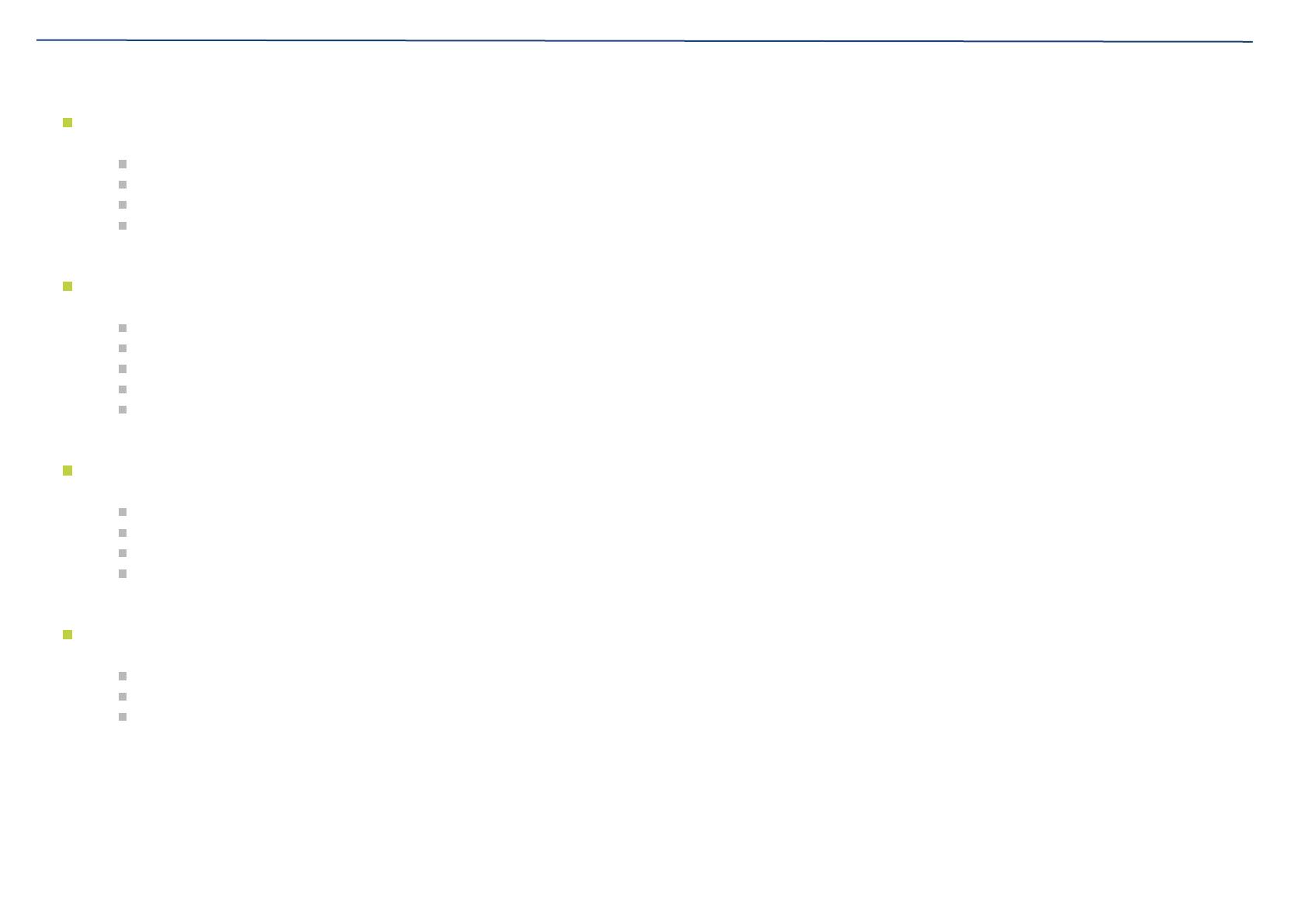The image size is (1307, 924).
Task: Choose second gray bullet under last green bullet
Action: [123, 697]
